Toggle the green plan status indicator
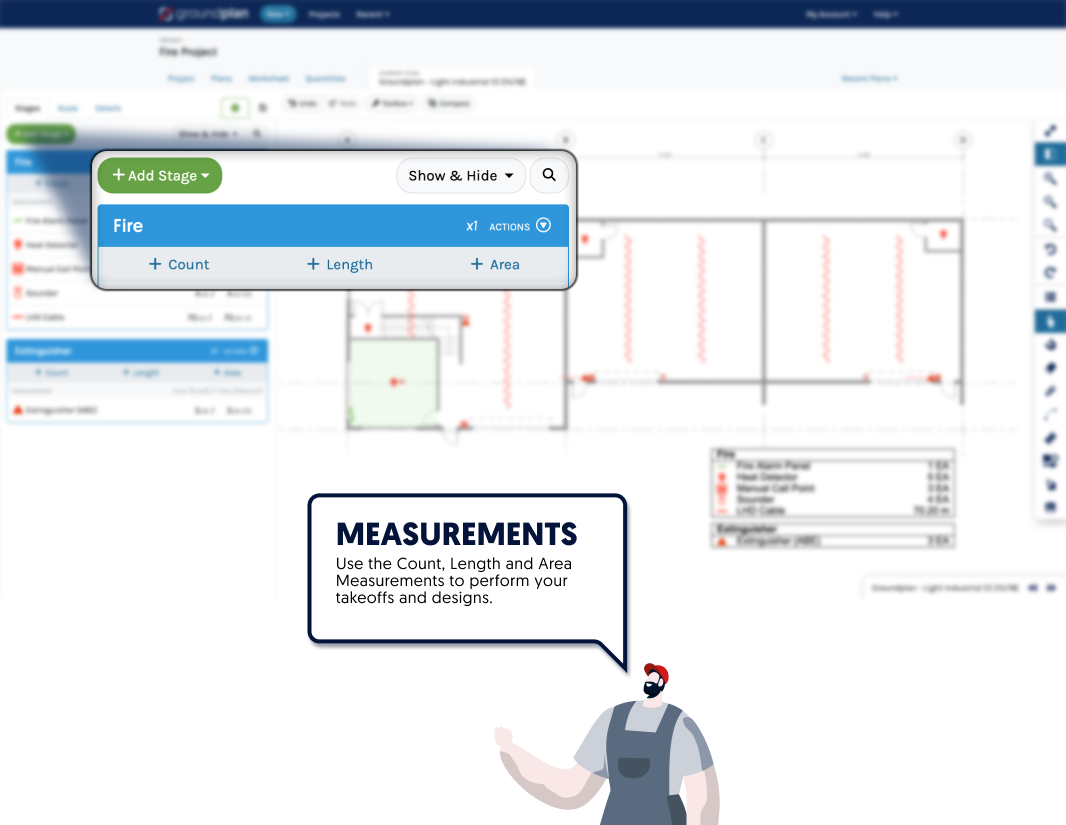 tap(234, 107)
